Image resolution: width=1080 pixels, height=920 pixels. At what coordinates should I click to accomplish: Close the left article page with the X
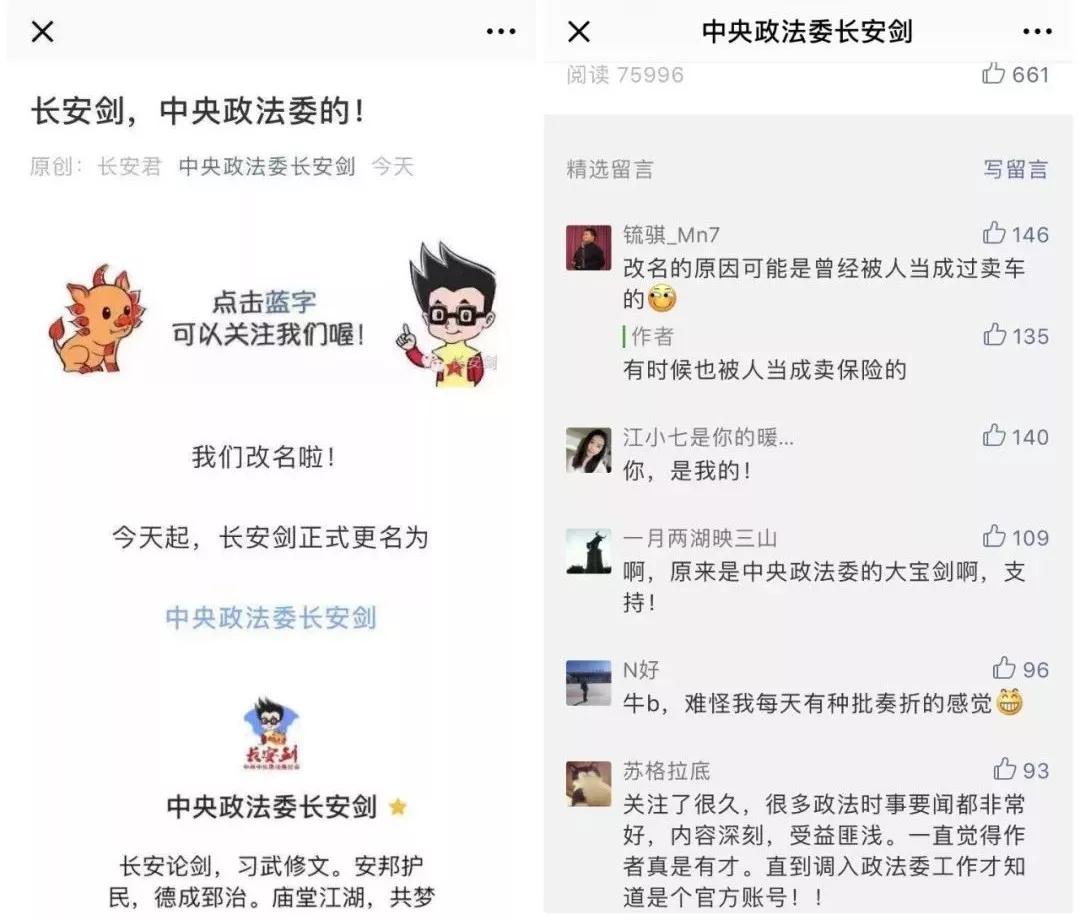[43, 32]
